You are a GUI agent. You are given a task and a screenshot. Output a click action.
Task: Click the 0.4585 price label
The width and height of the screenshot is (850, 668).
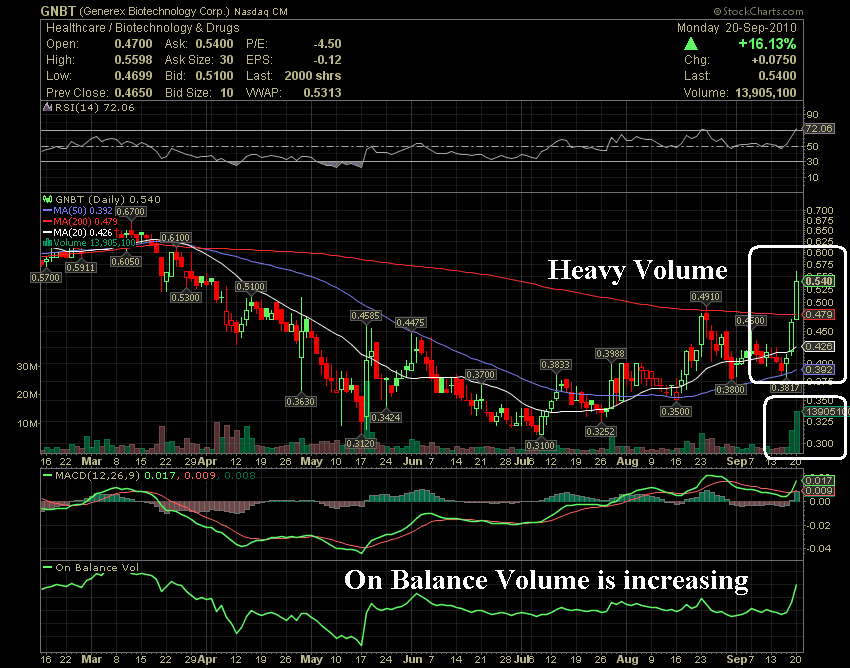click(x=365, y=315)
